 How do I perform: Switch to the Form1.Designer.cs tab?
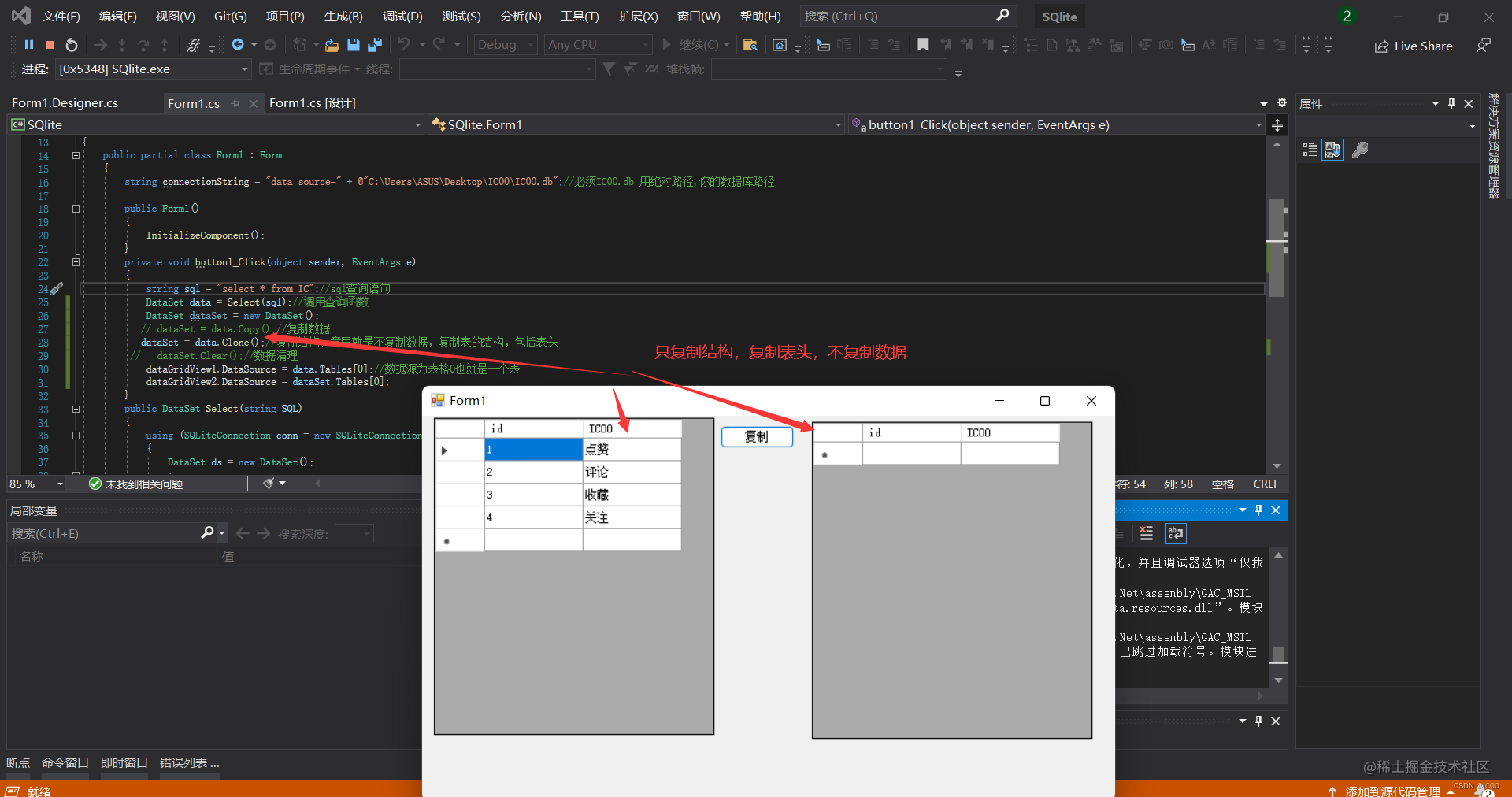(65, 103)
